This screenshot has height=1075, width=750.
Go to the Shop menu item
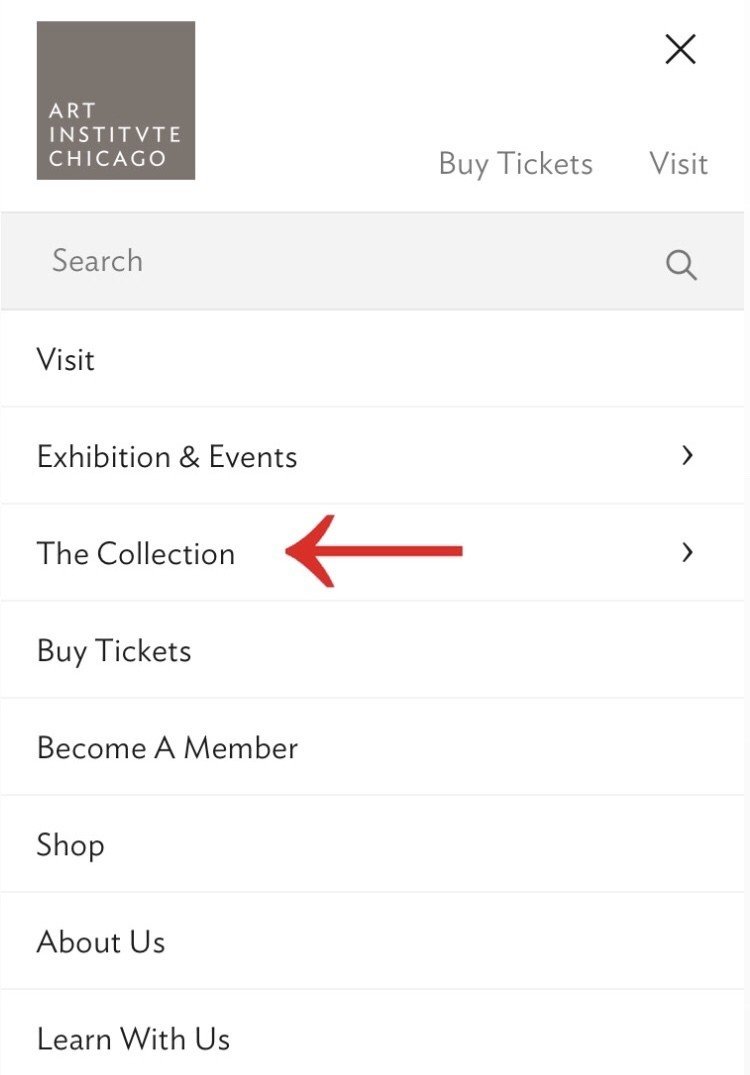(372, 844)
